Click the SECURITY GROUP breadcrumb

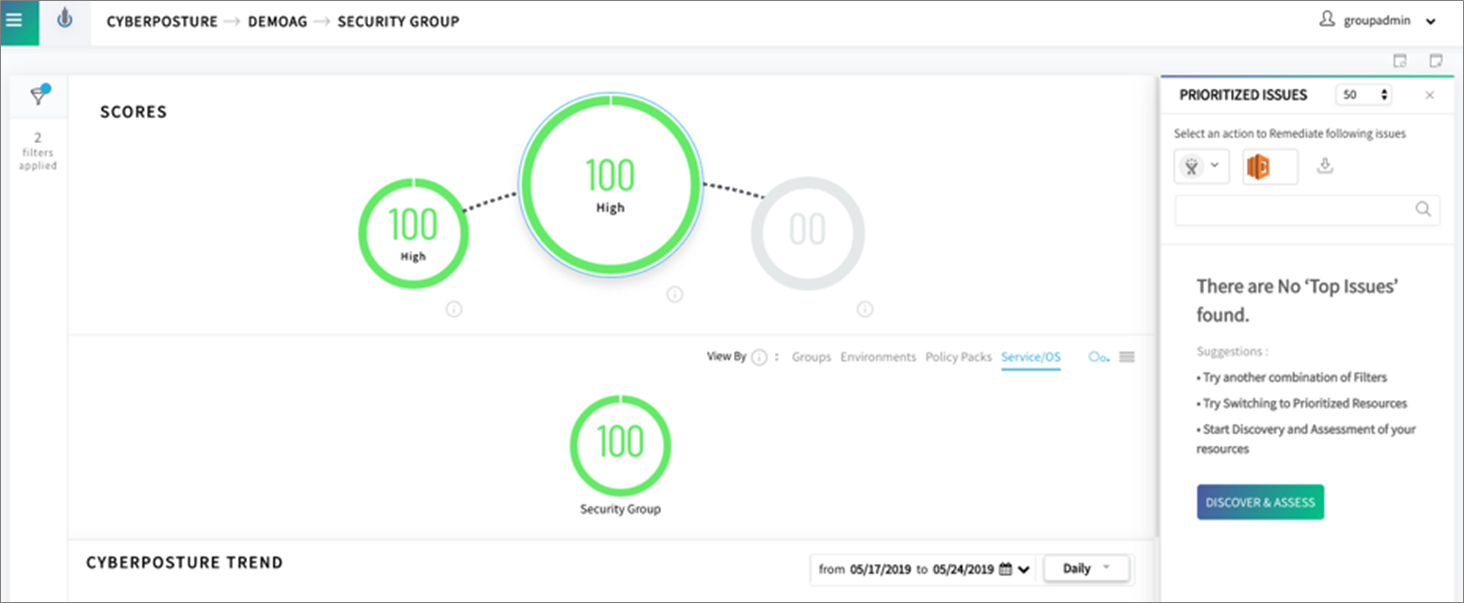(398, 21)
